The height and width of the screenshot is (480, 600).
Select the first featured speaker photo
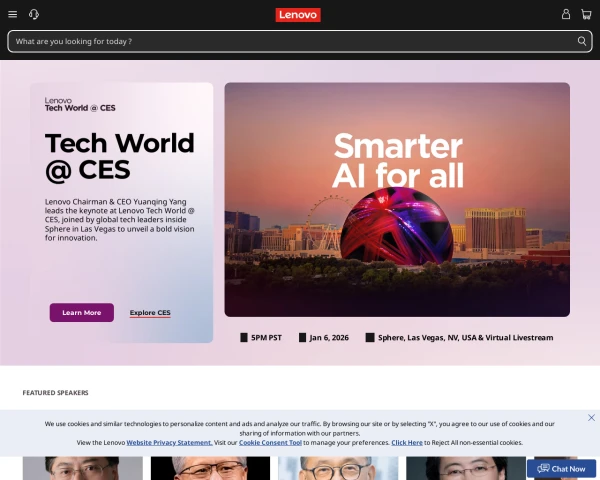tap(83, 468)
